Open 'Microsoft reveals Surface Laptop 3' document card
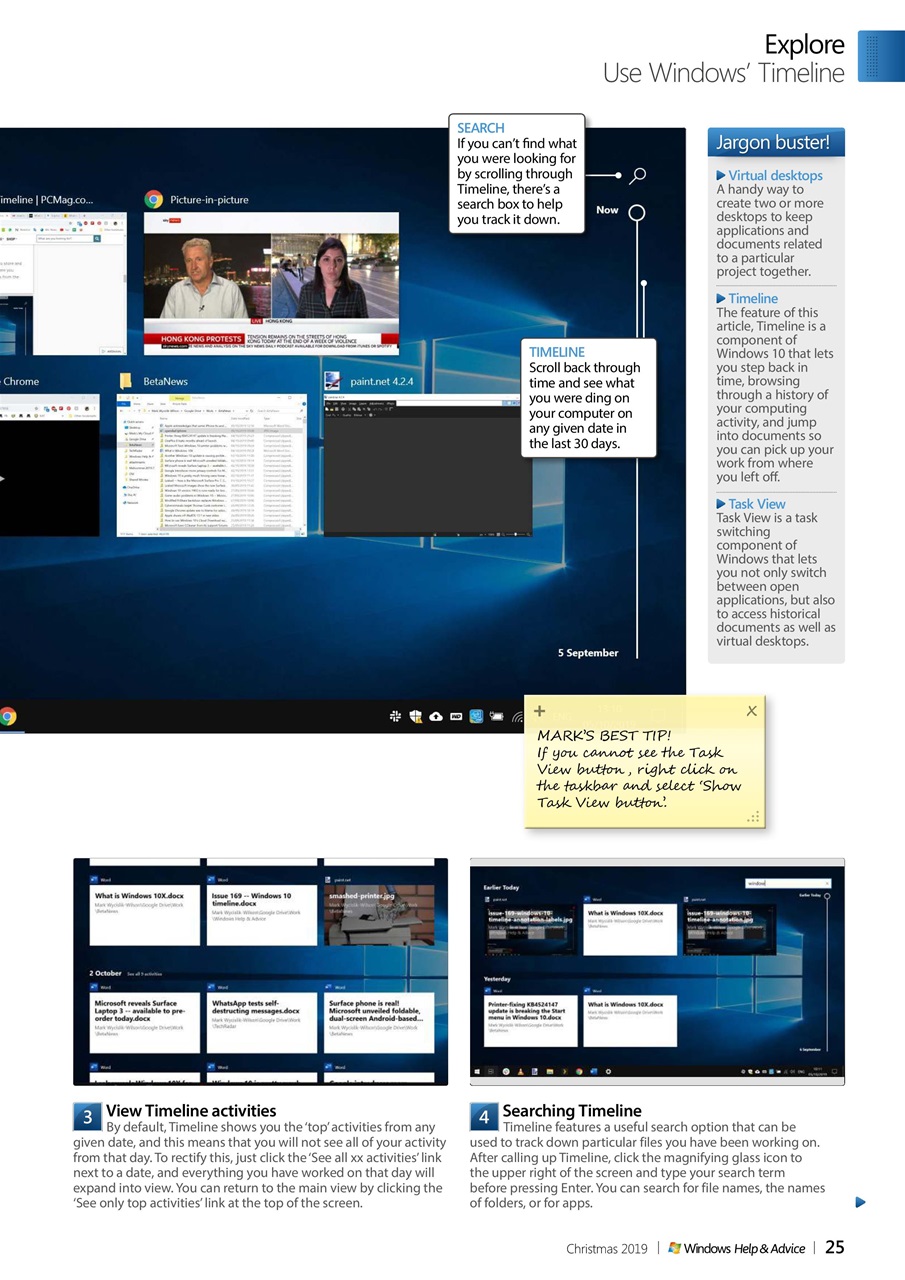The image size is (905, 1280). pos(145,1022)
